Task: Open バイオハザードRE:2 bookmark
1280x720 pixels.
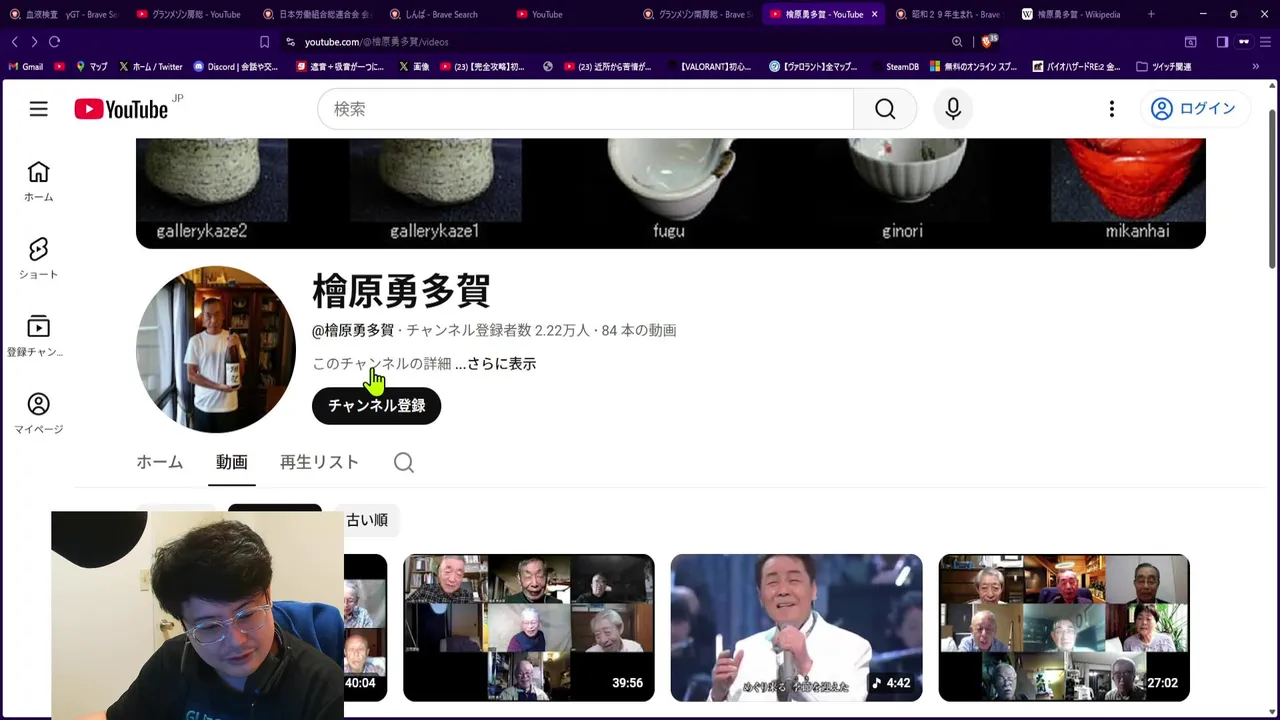Action: (x=1076, y=67)
